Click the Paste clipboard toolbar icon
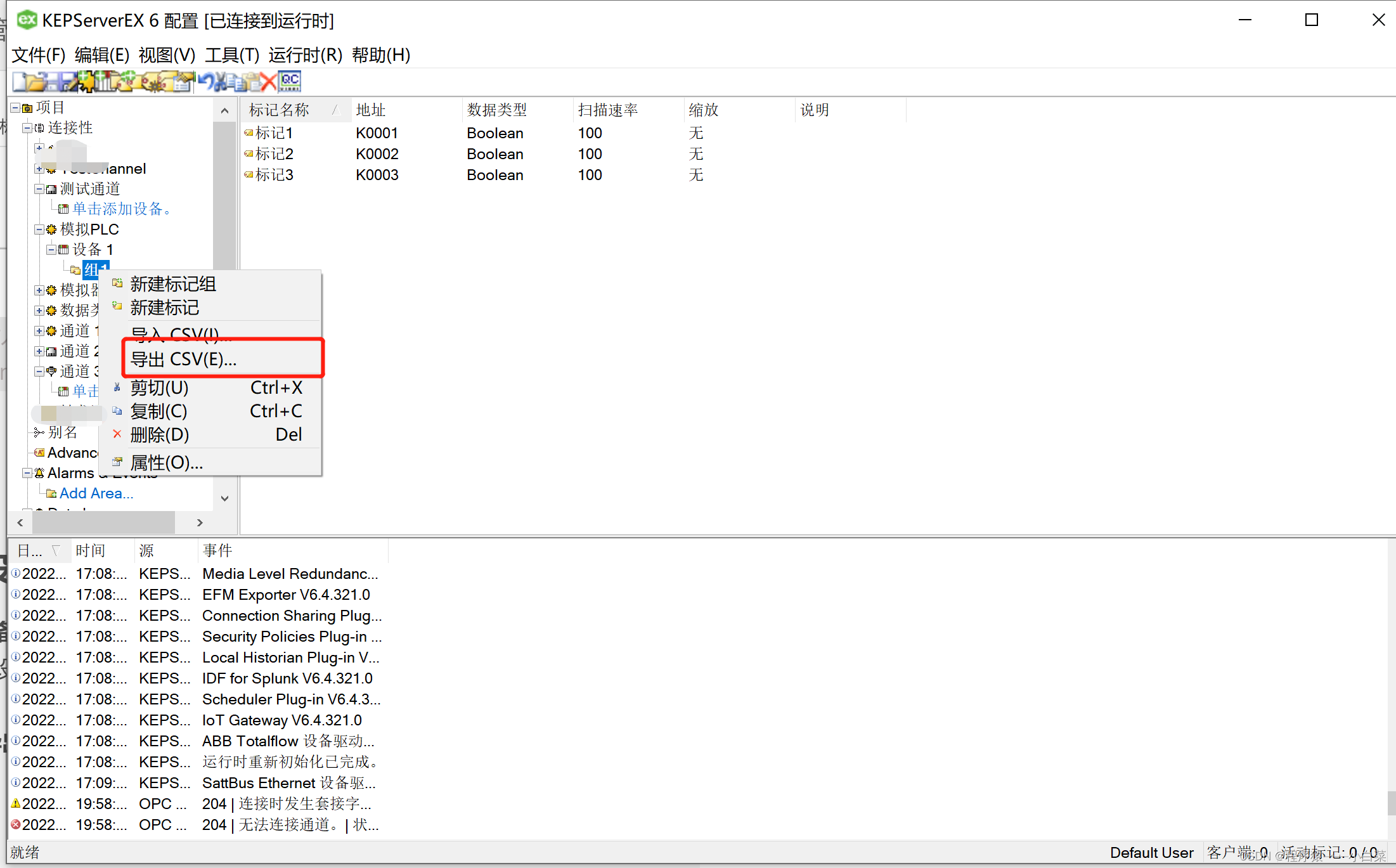1396x868 pixels. tap(252, 82)
